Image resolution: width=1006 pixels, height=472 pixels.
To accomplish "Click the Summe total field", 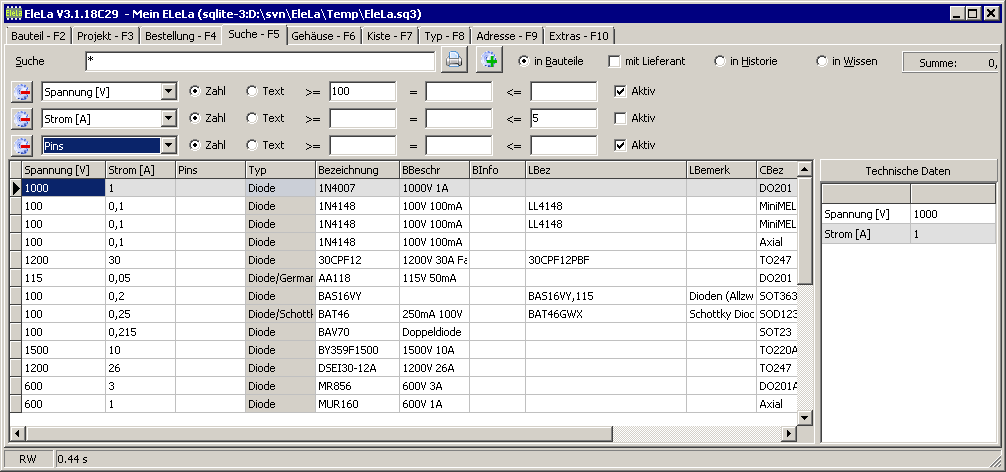I will point(951,62).
